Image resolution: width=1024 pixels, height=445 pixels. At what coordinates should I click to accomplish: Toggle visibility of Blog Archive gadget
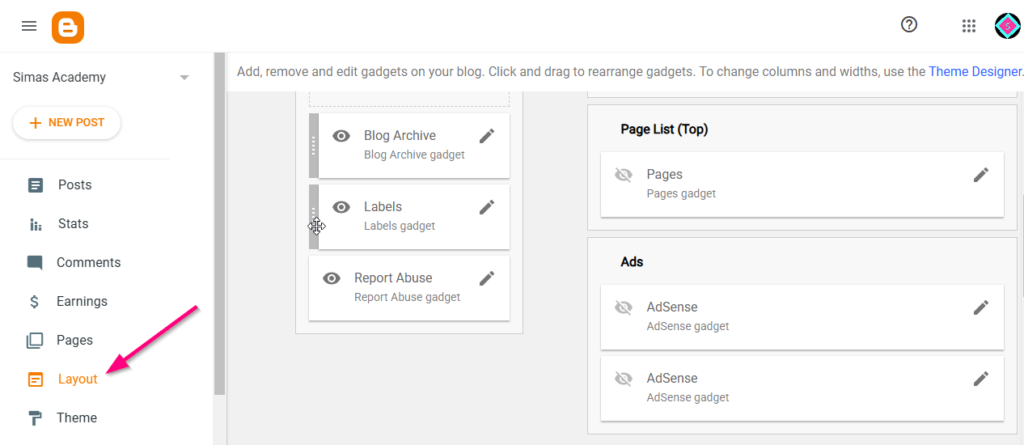(342, 136)
